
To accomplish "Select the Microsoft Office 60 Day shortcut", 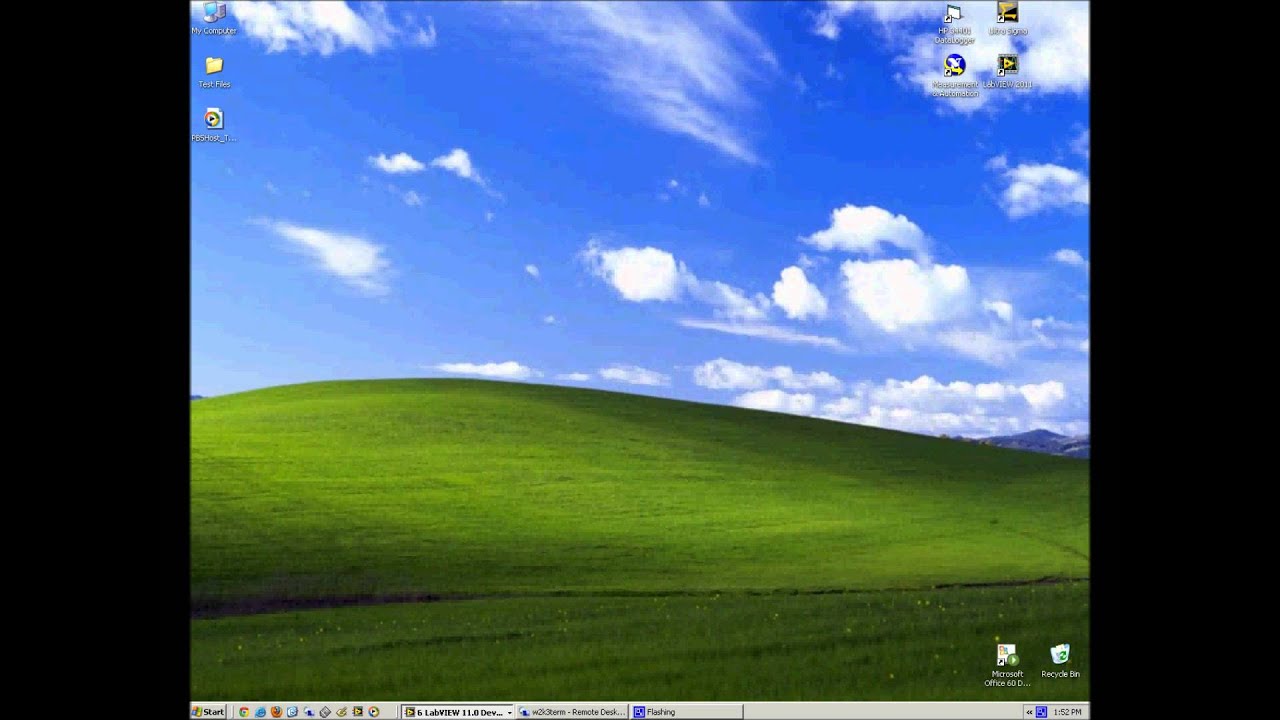I will [1007, 664].
